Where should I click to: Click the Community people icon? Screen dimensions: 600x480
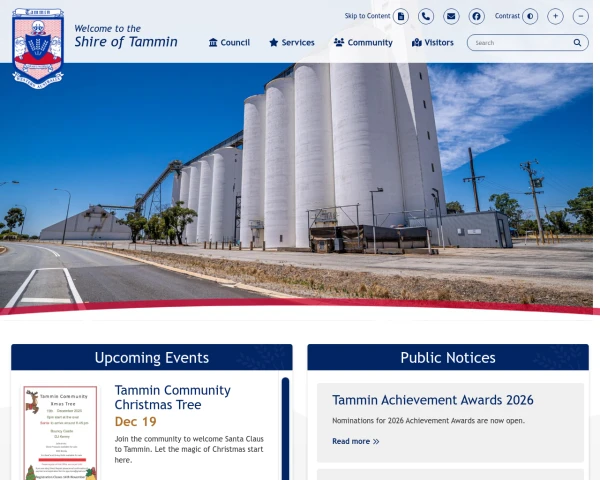[x=339, y=42]
